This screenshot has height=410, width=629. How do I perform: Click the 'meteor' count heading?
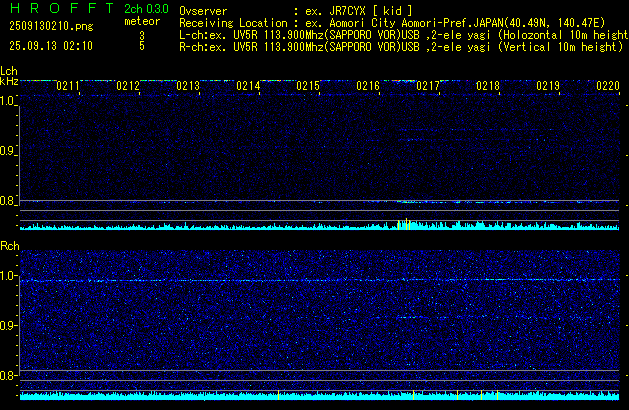142,21
